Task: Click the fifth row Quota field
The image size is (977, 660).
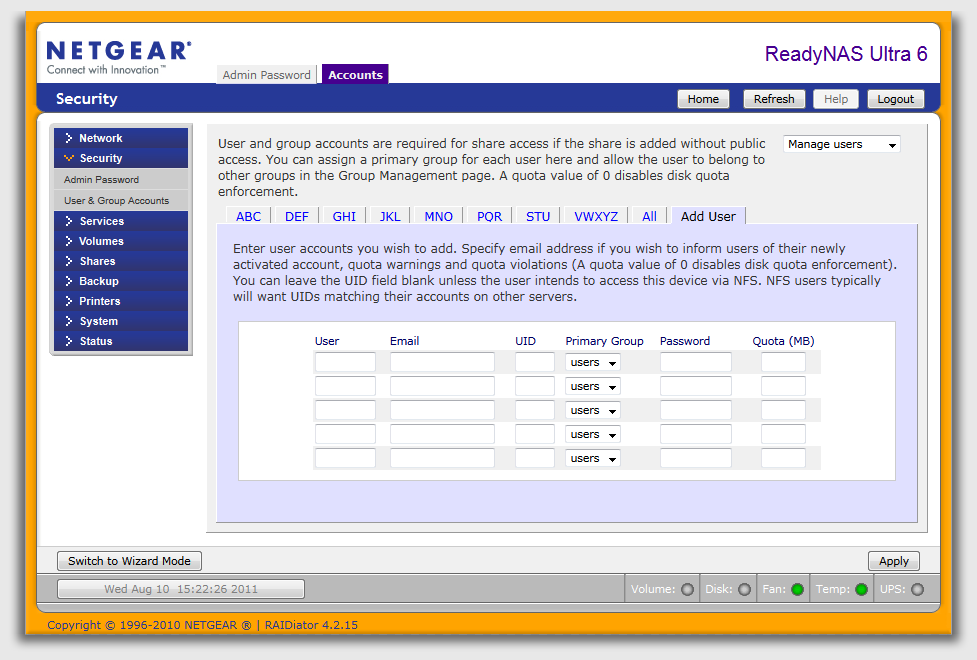Action: (783, 458)
